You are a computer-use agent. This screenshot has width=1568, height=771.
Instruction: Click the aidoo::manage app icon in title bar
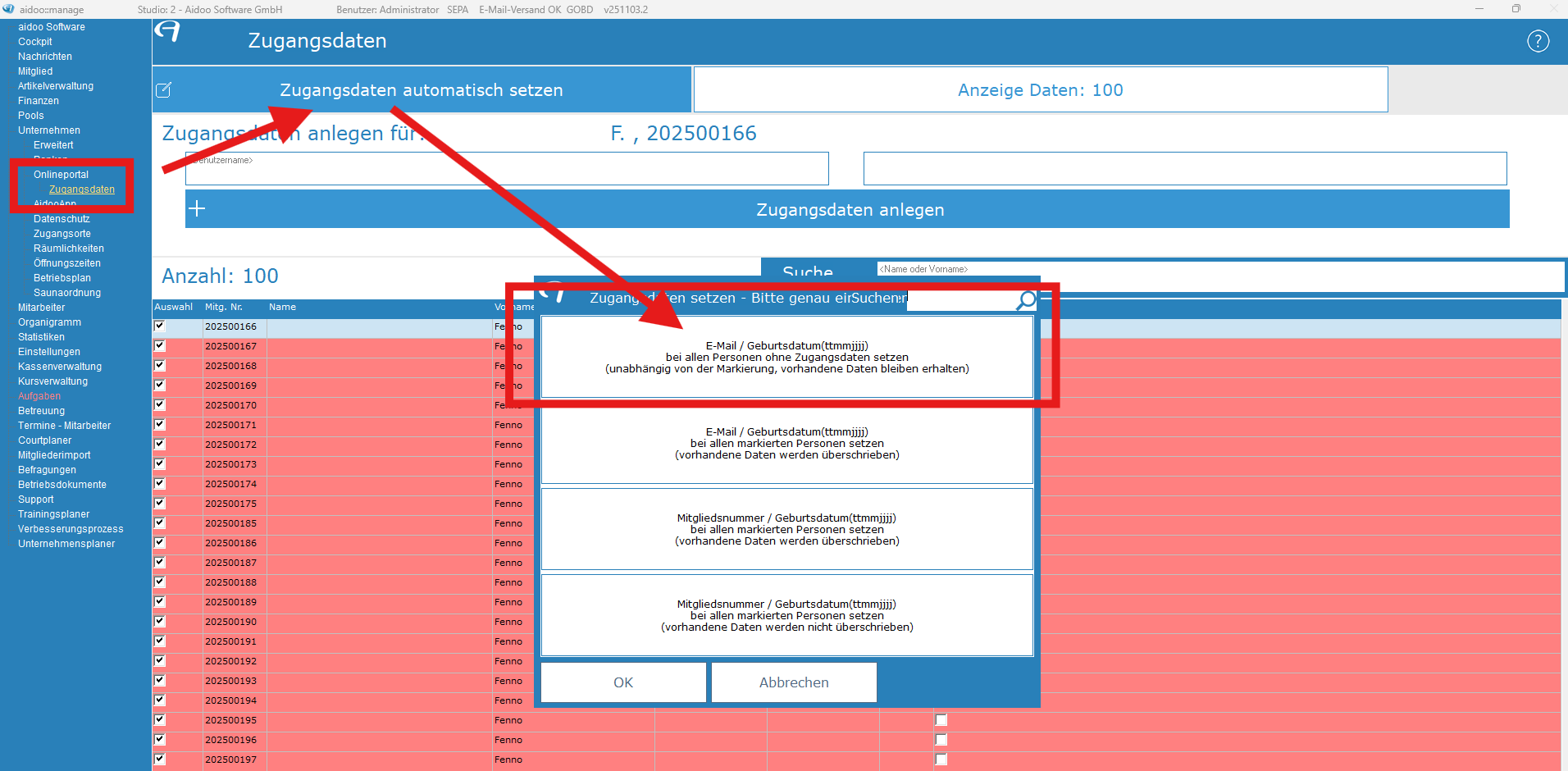tap(8, 9)
